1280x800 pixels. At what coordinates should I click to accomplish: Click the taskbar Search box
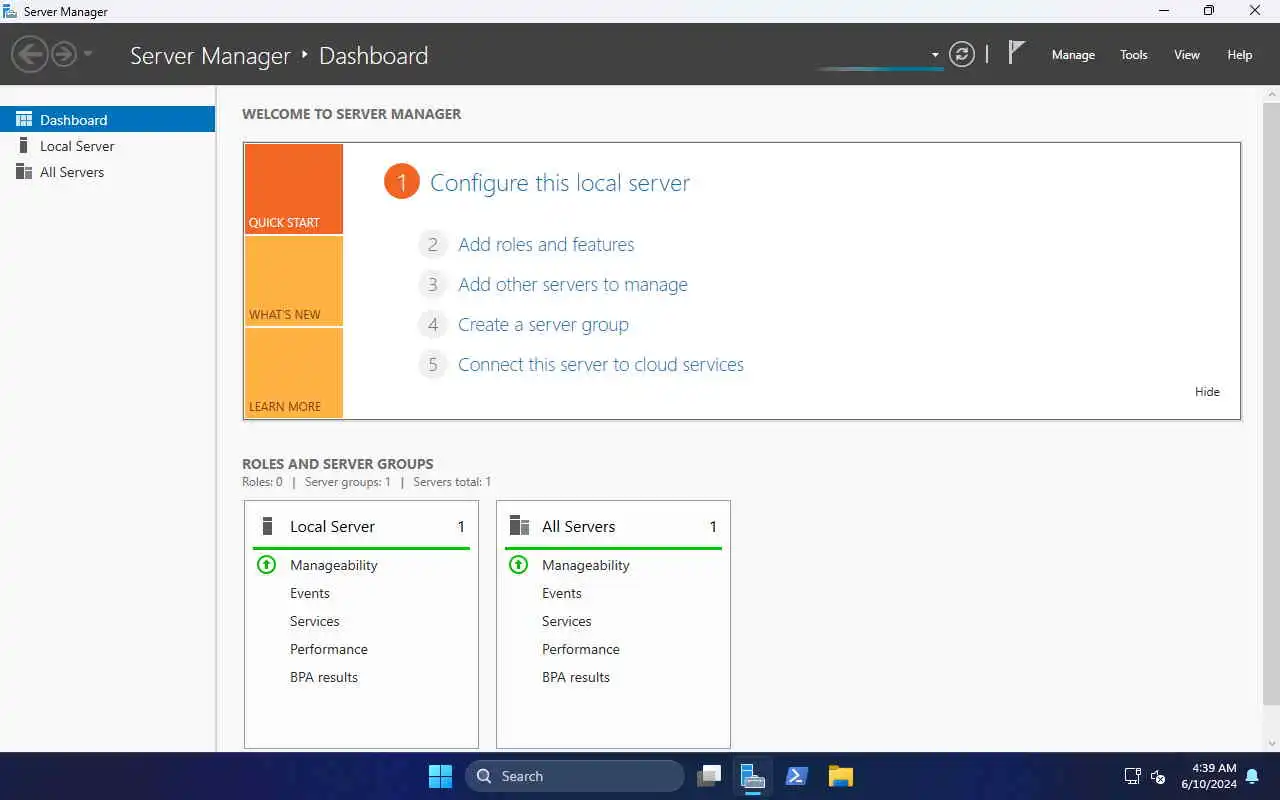point(575,776)
